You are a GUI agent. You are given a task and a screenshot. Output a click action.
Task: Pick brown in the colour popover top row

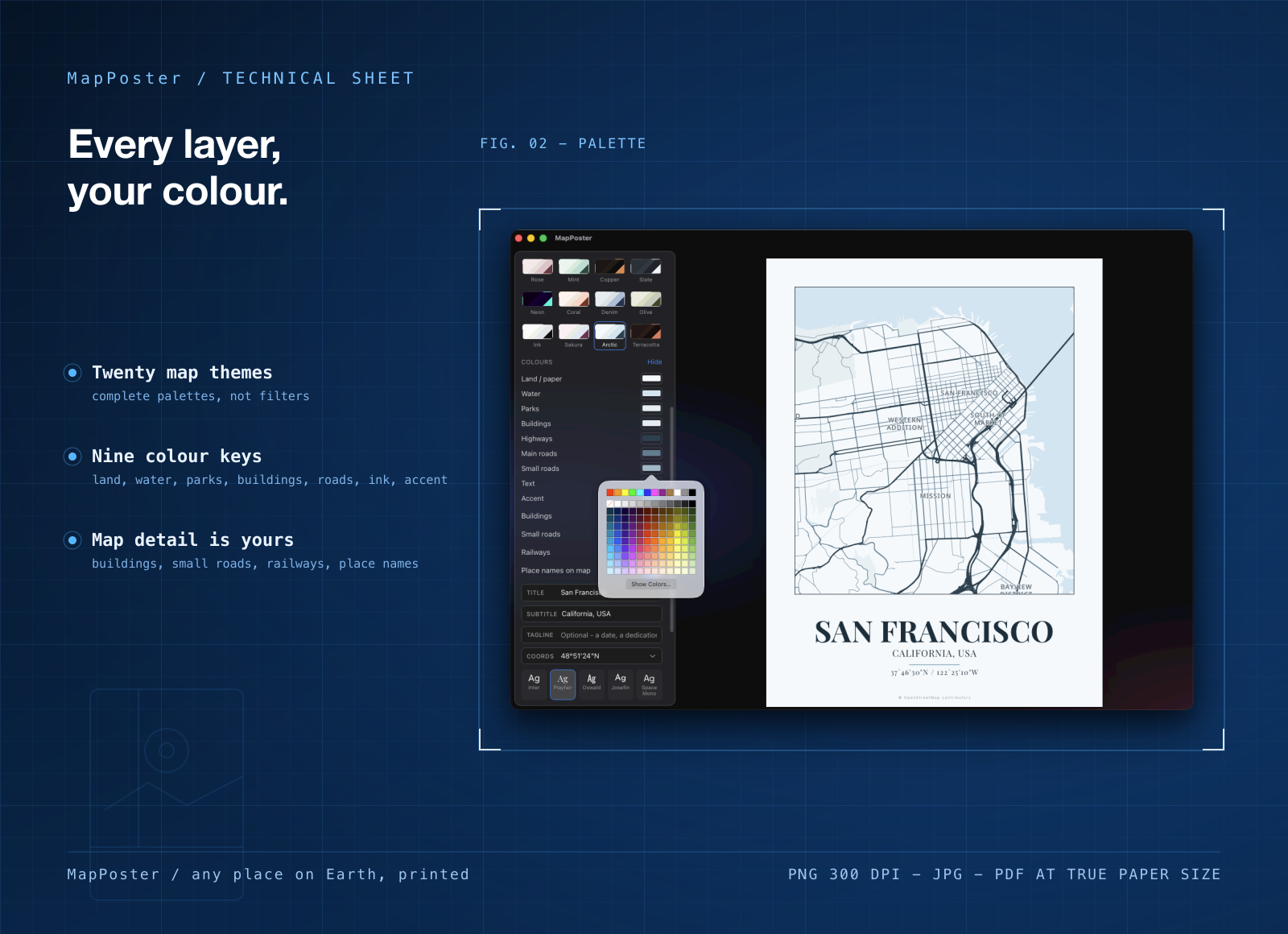click(670, 493)
